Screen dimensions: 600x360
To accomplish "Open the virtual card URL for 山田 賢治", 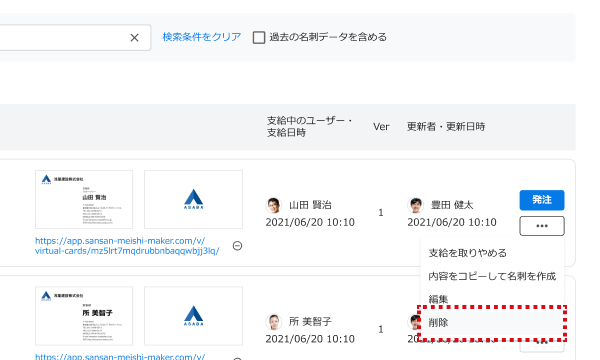I will [127, 246].
